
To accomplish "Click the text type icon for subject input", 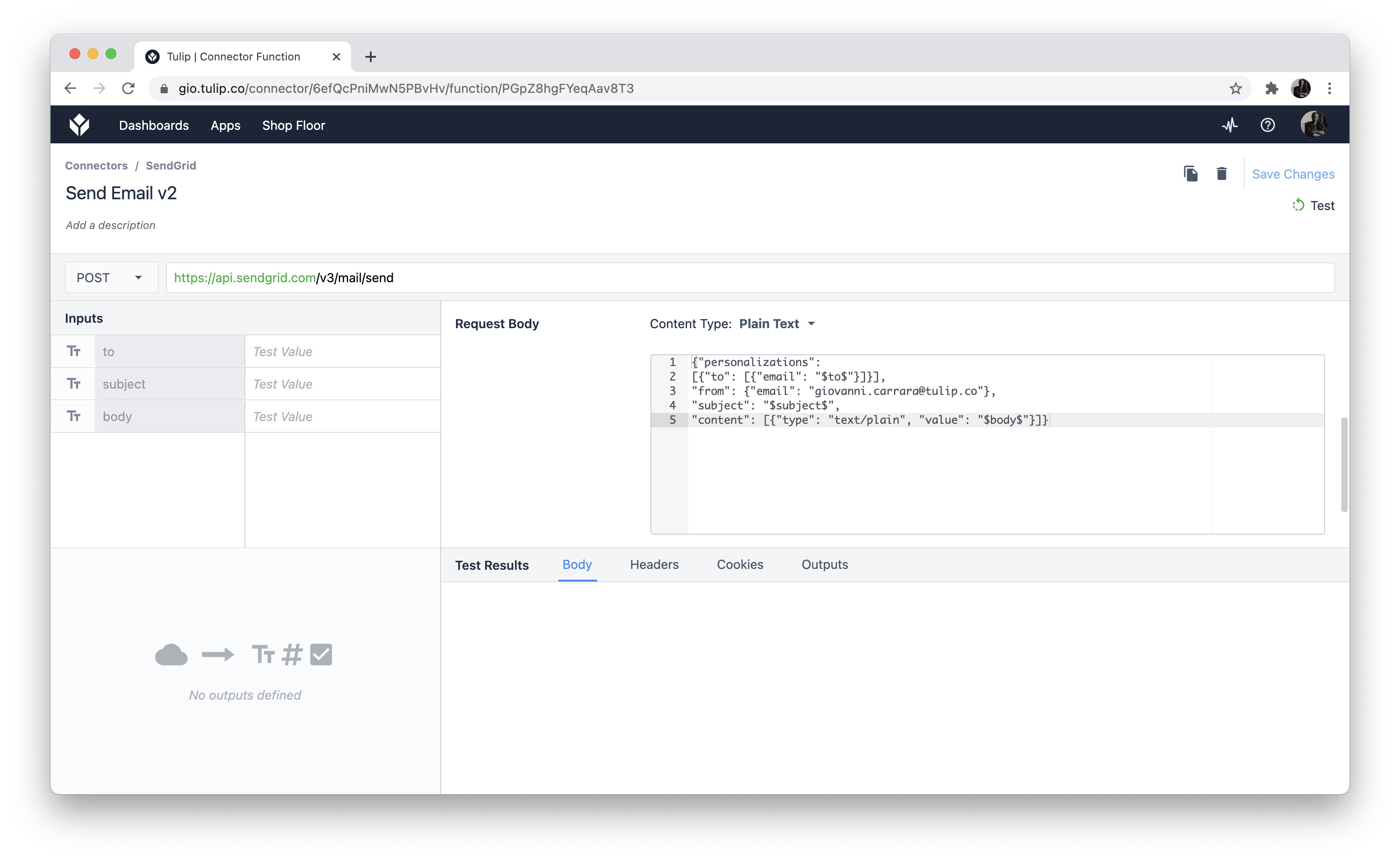I will (x=74, y=384).
